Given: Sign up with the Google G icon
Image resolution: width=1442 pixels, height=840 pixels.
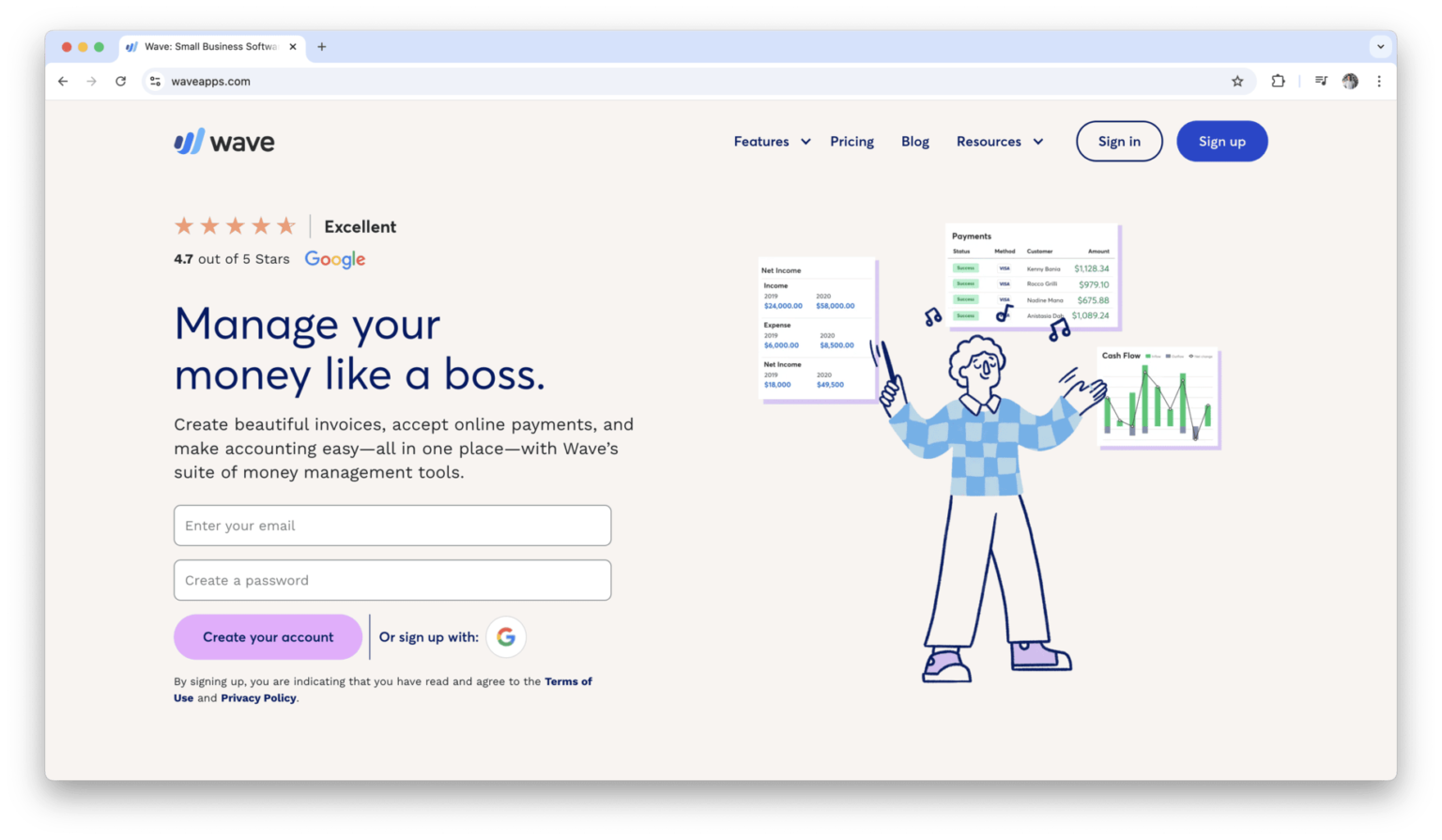Looking at the screenshot, I should [506, 636].
